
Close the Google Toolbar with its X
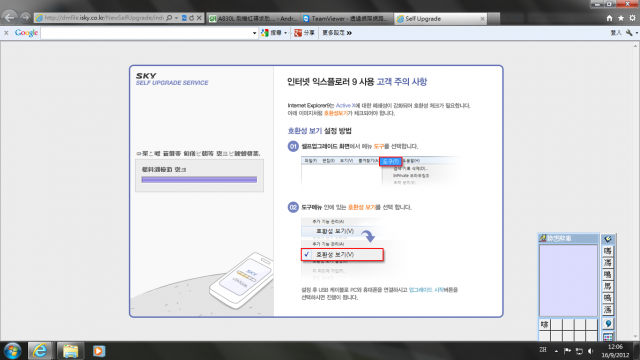coord(6,33)
